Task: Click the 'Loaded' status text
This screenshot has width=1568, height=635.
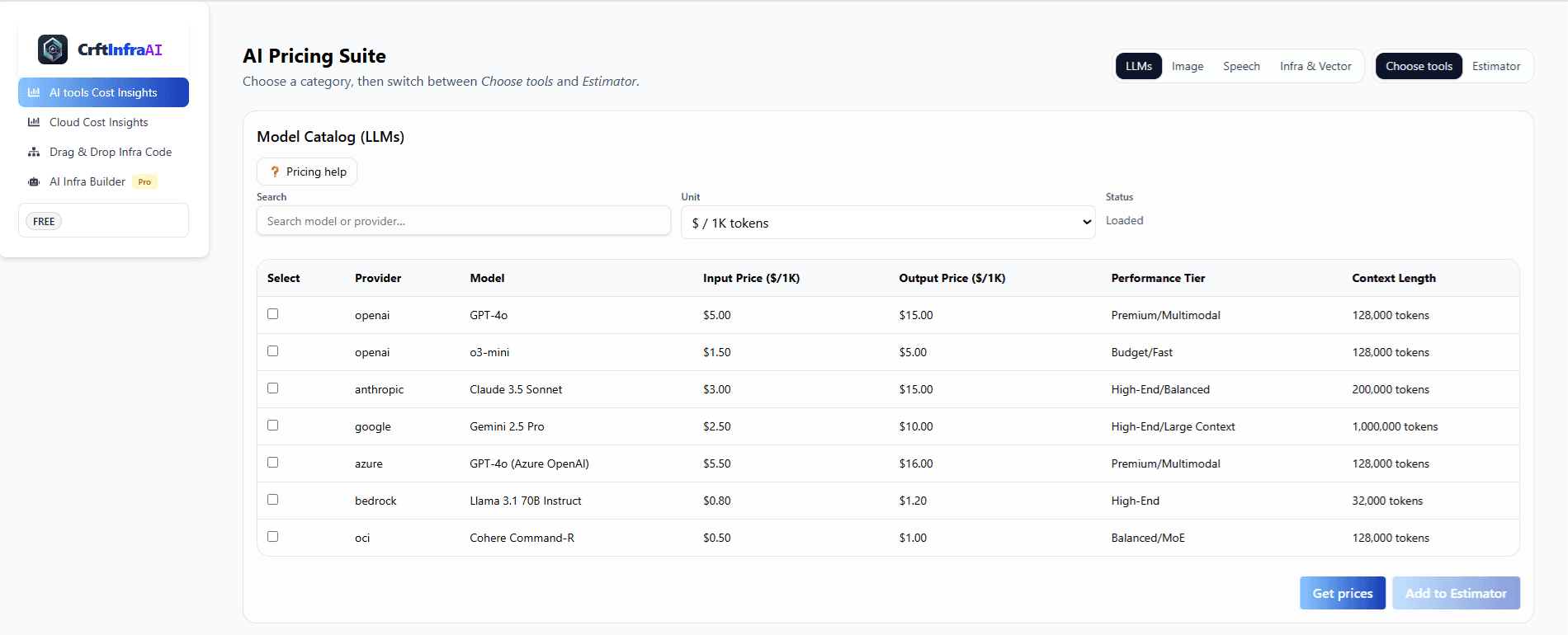Action: pos(1124,220)
